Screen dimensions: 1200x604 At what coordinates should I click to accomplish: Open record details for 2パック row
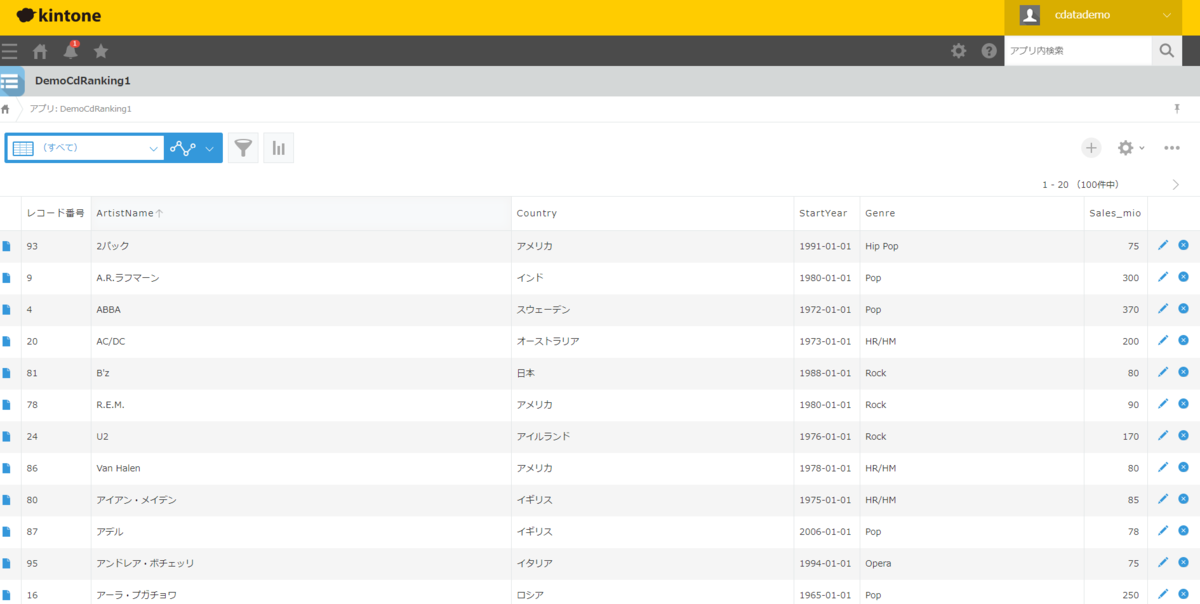click(x=6, y=246)
